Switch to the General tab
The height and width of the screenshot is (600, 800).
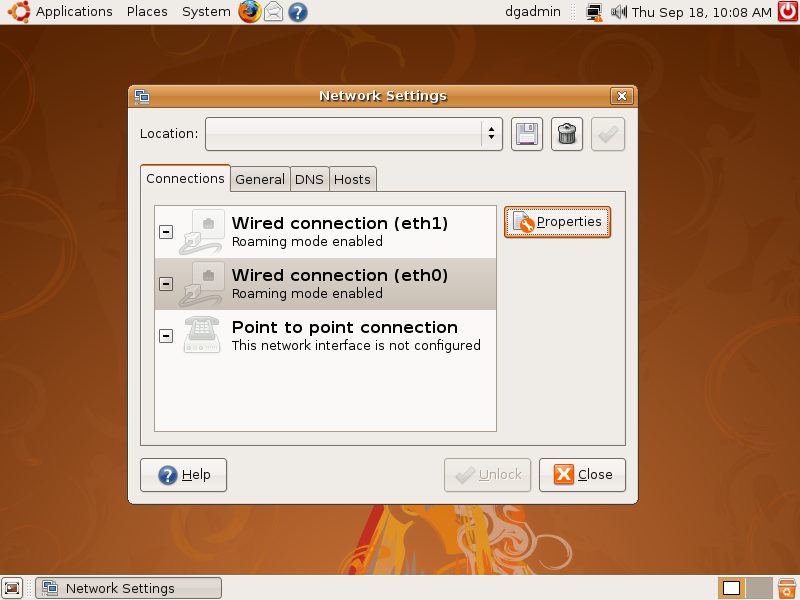[x=260, y=180]
